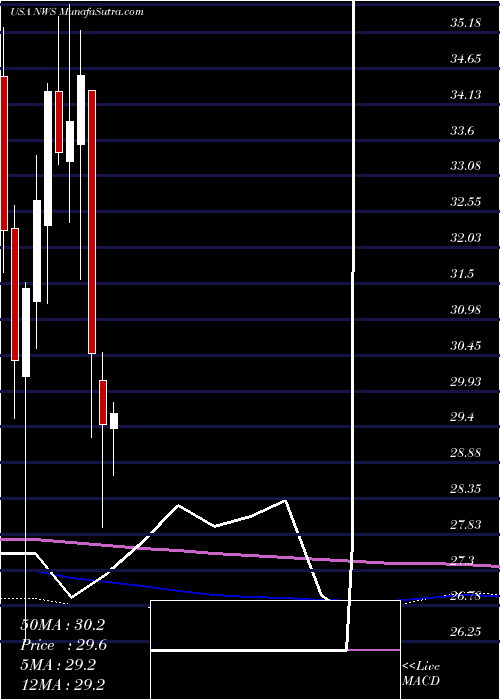Click the 28.35 price axis label
The width and height of the screenshot is (500, 700).
tap(465, 488)
